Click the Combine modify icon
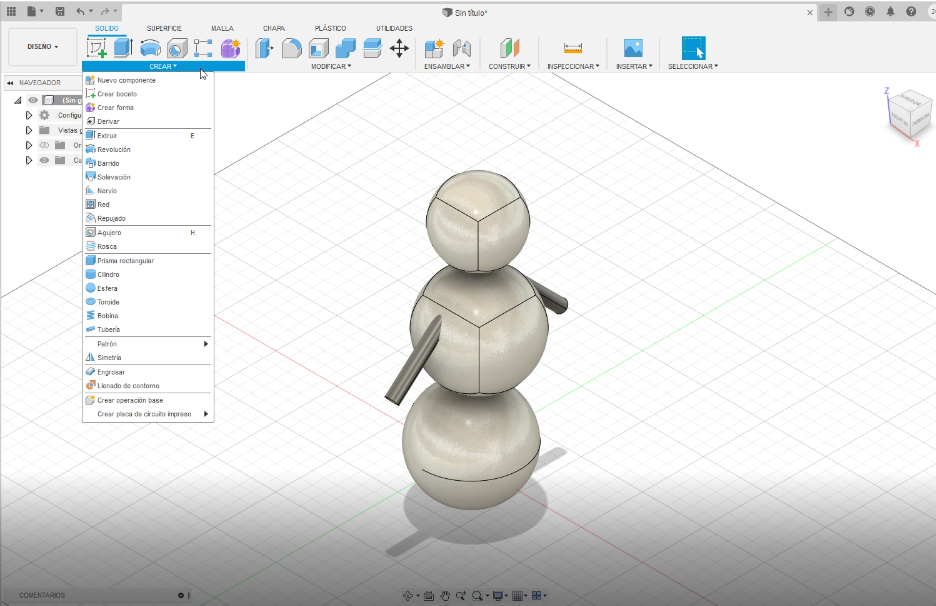The image size is (936, 606). tap(345, 48)
